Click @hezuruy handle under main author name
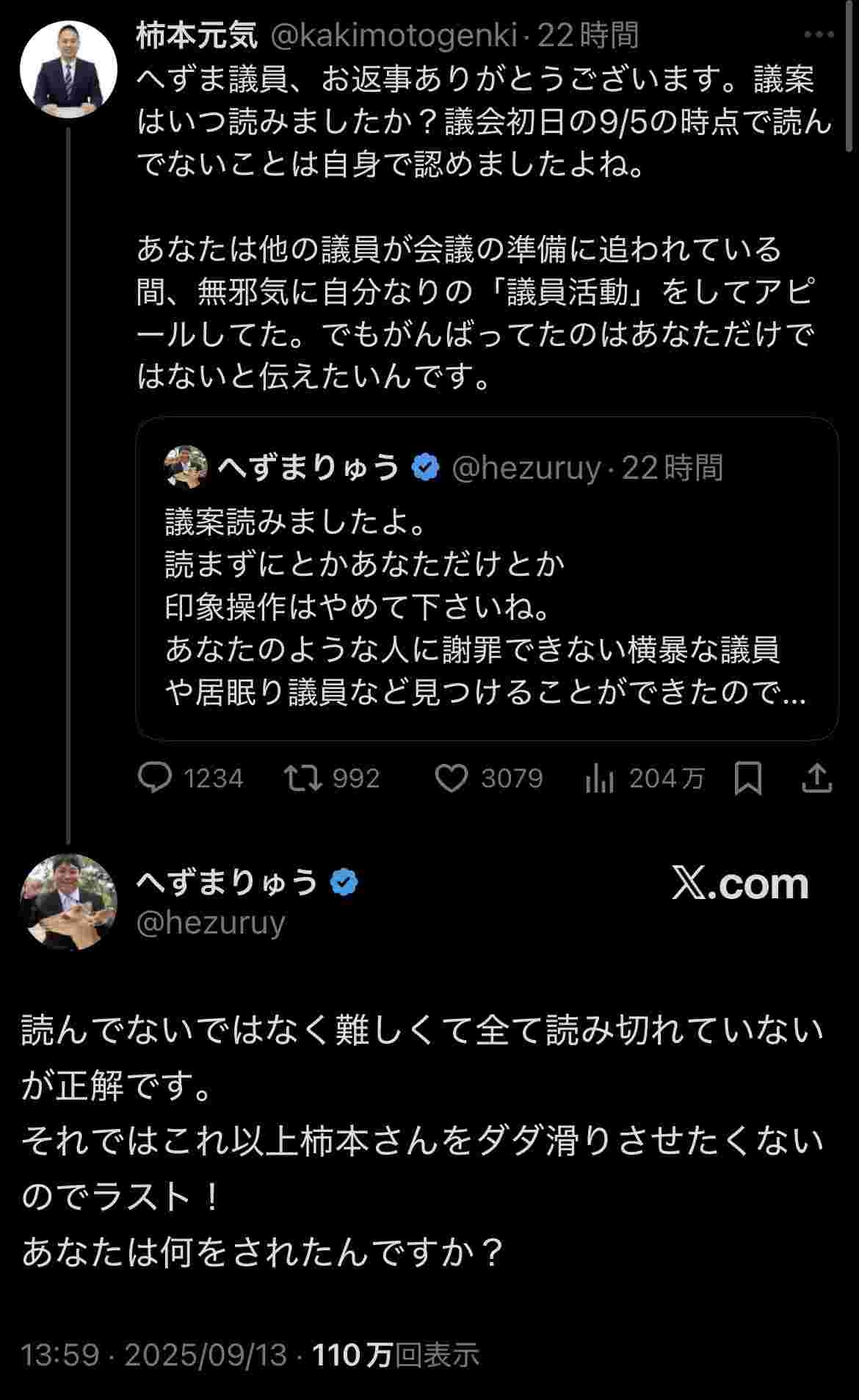Screen dimensions: 859x1400 tap(211, 923)
